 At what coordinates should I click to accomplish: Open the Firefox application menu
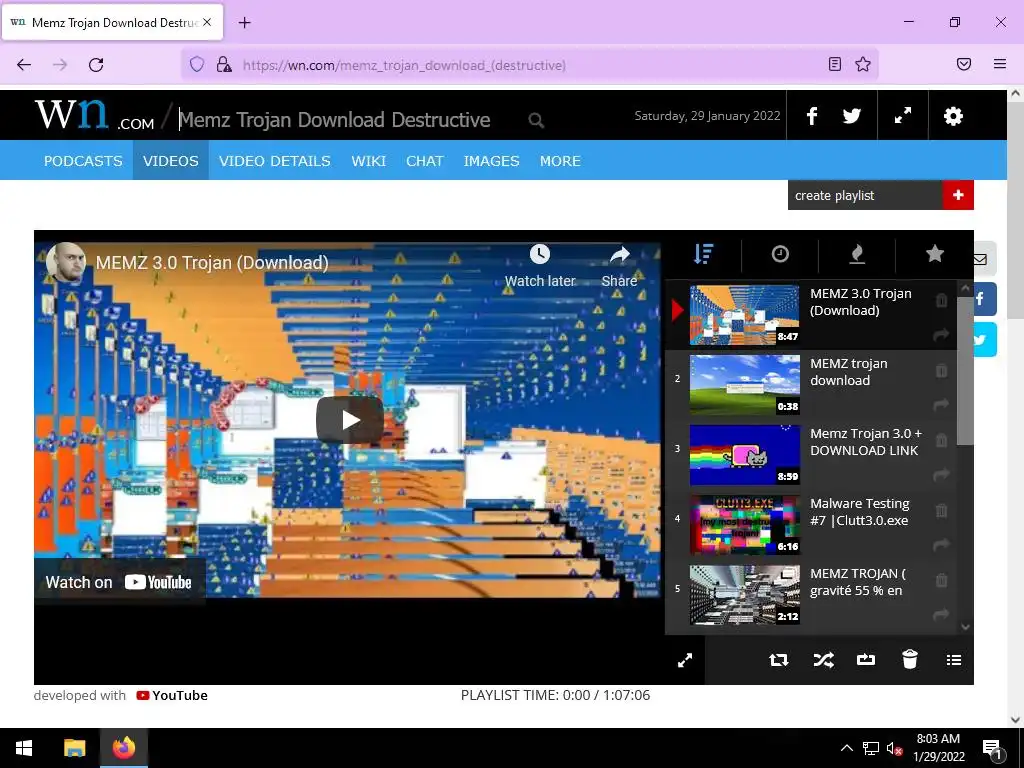[1000, 64]
